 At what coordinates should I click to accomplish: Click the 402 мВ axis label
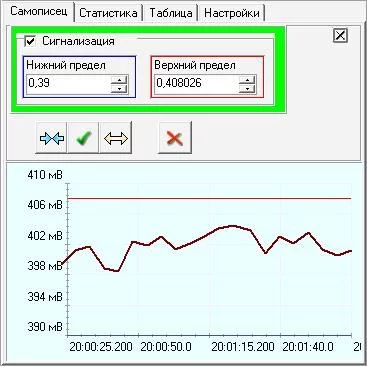point(45,236)
